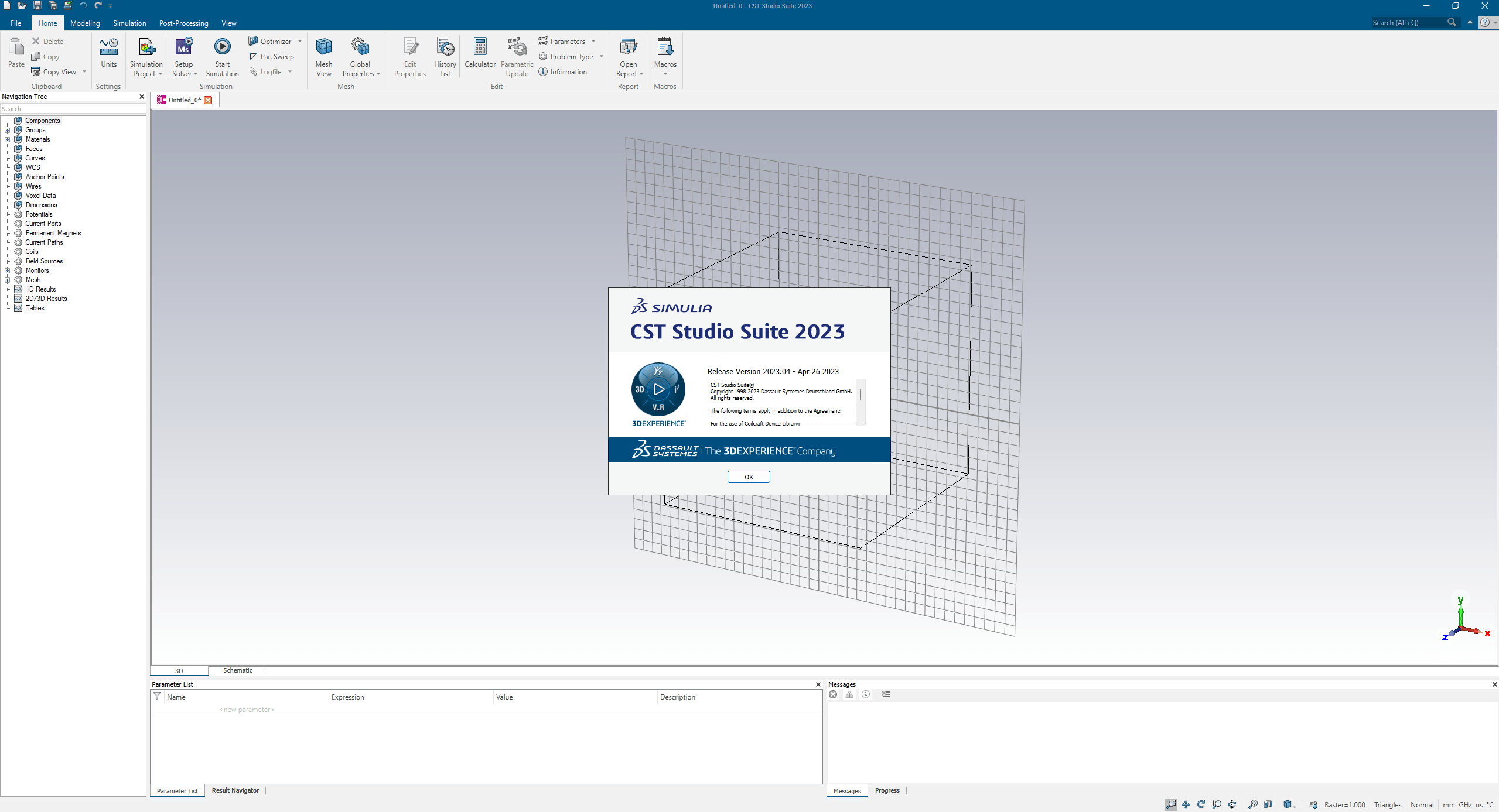Toggle the parameter list filter funnel

157,697
